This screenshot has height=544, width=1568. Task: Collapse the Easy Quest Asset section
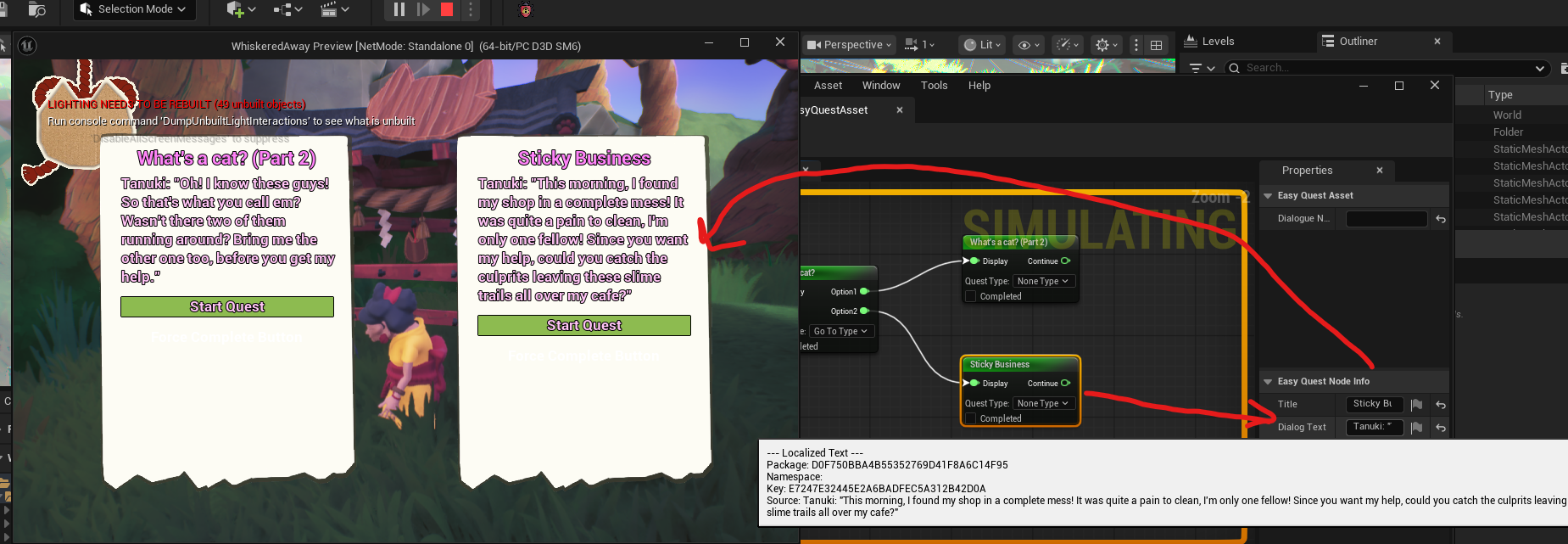click(1268, 195)
